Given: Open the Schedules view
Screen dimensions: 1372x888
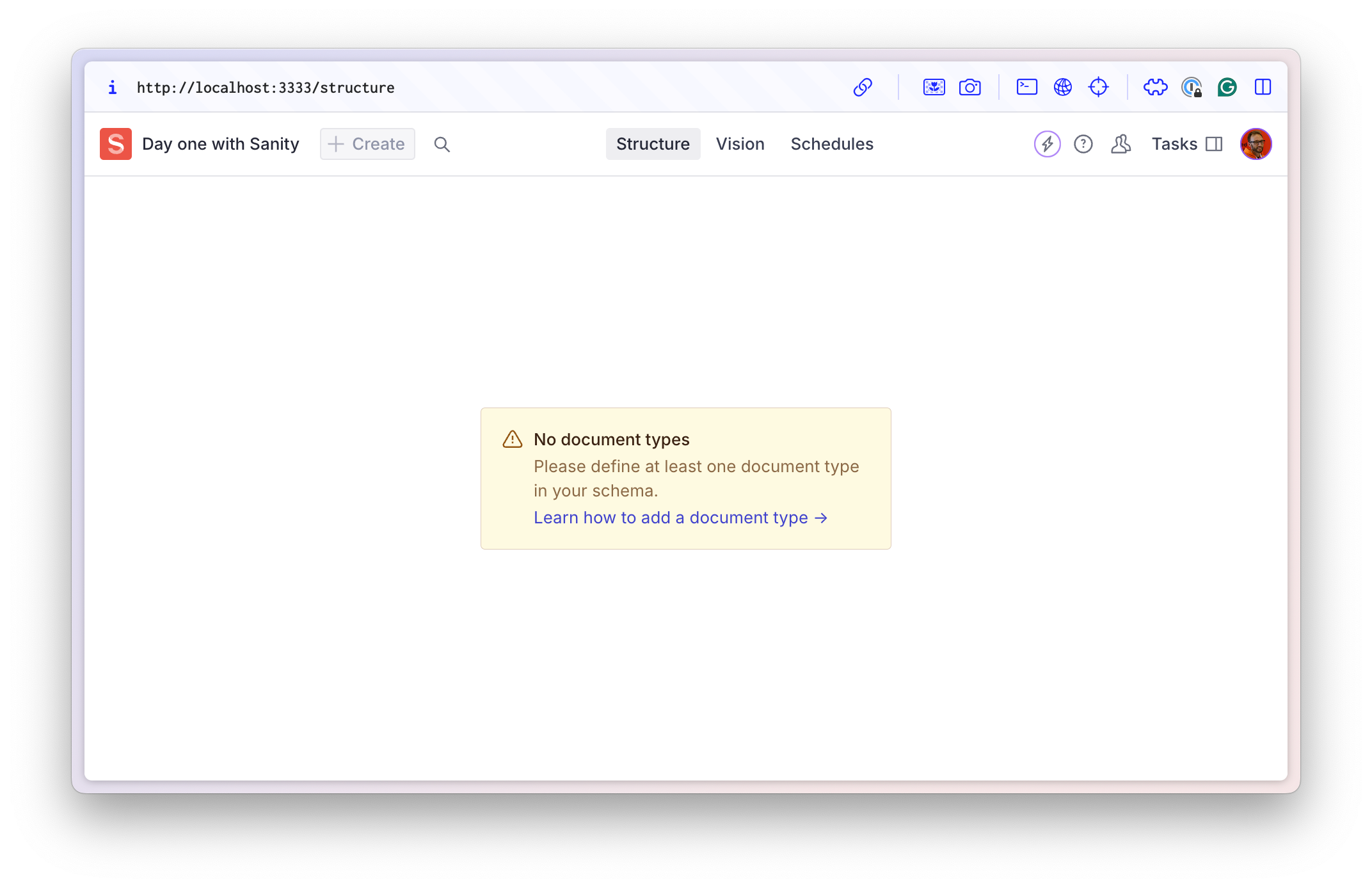Looking at the screenshot, I should pyautogui.click(x=832, y=143).
